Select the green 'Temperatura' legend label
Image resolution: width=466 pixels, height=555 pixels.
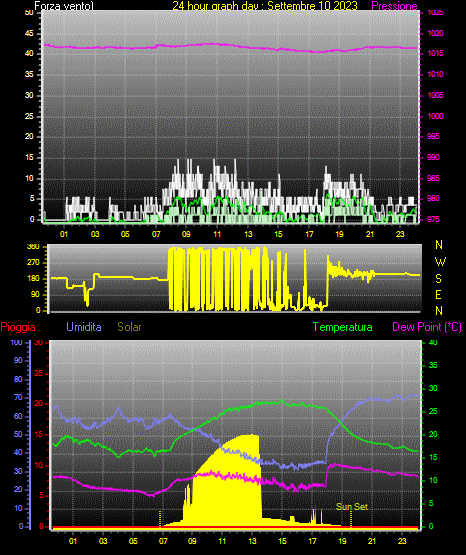pyautogui.click(x=342, y=327)
